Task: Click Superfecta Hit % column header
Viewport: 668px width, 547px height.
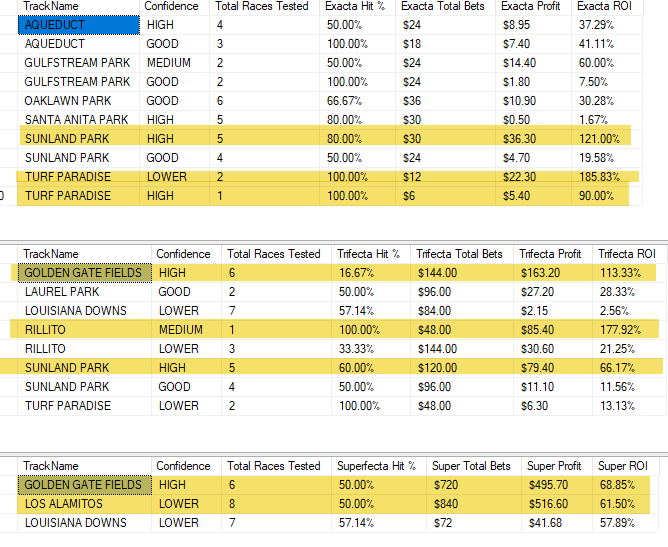Action: click(x=379, y=466)
